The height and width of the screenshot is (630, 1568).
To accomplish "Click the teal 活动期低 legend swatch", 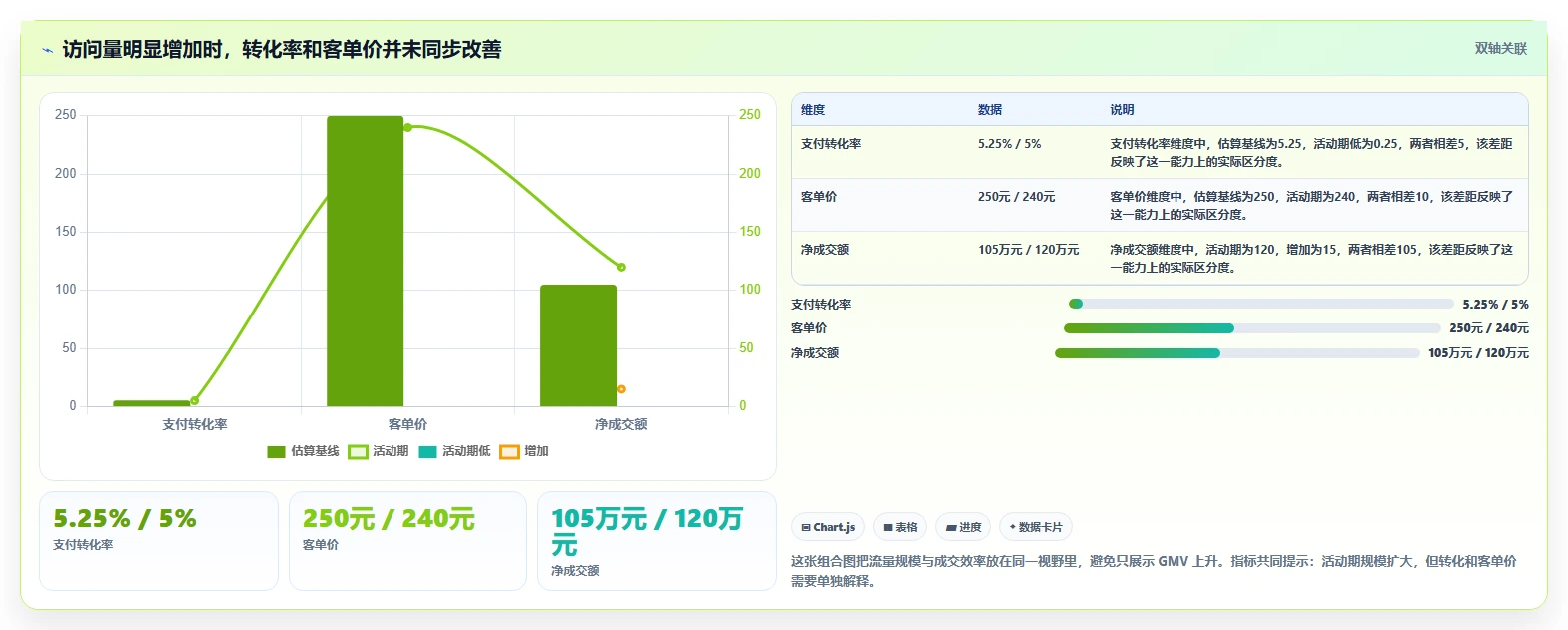I will [428, 452].
